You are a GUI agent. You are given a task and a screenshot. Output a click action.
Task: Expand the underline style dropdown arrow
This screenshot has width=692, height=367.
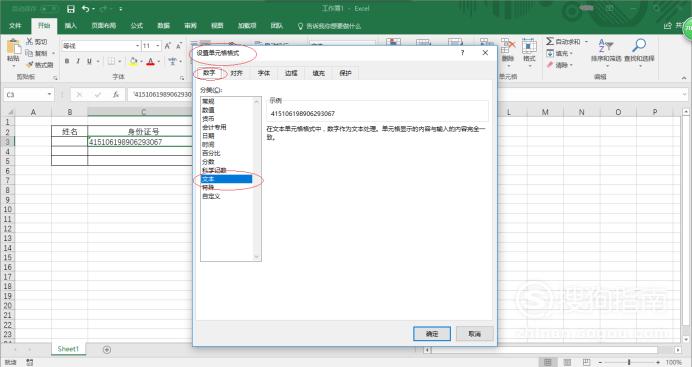pos(98,62)
